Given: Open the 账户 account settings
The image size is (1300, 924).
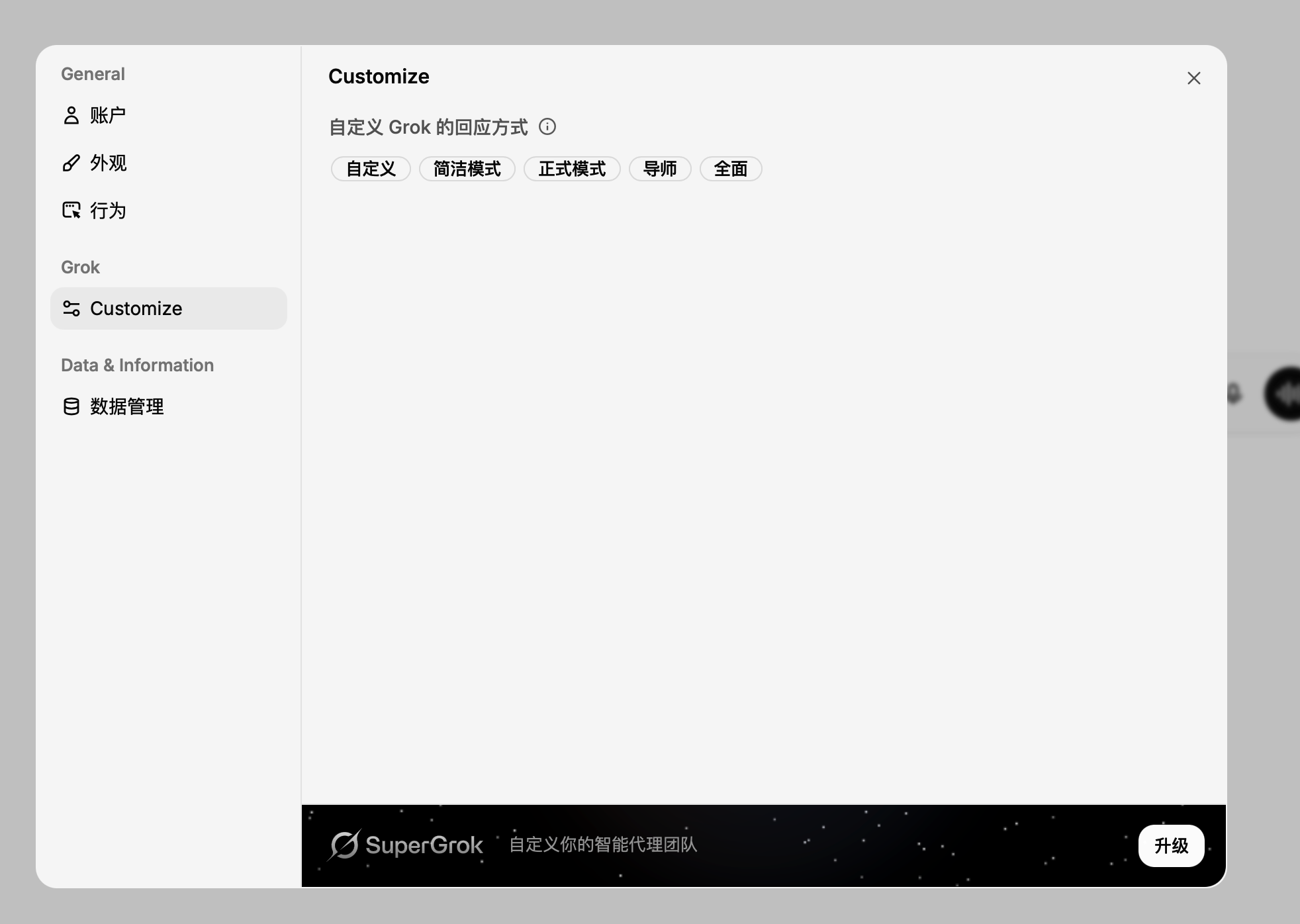Looking at the screenshot, I should (x=168, y=115).
